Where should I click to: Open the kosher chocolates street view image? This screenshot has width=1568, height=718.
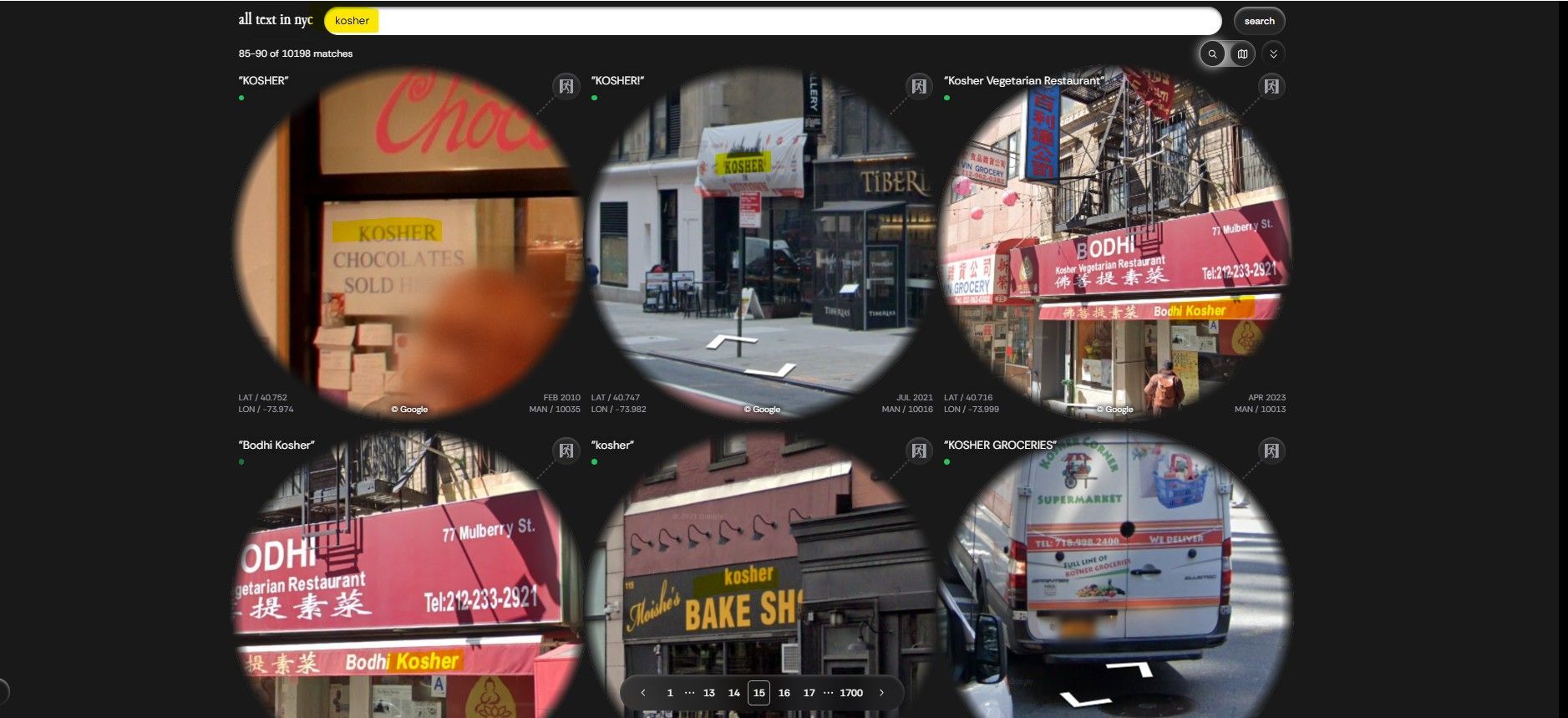[x=408, y=242]
